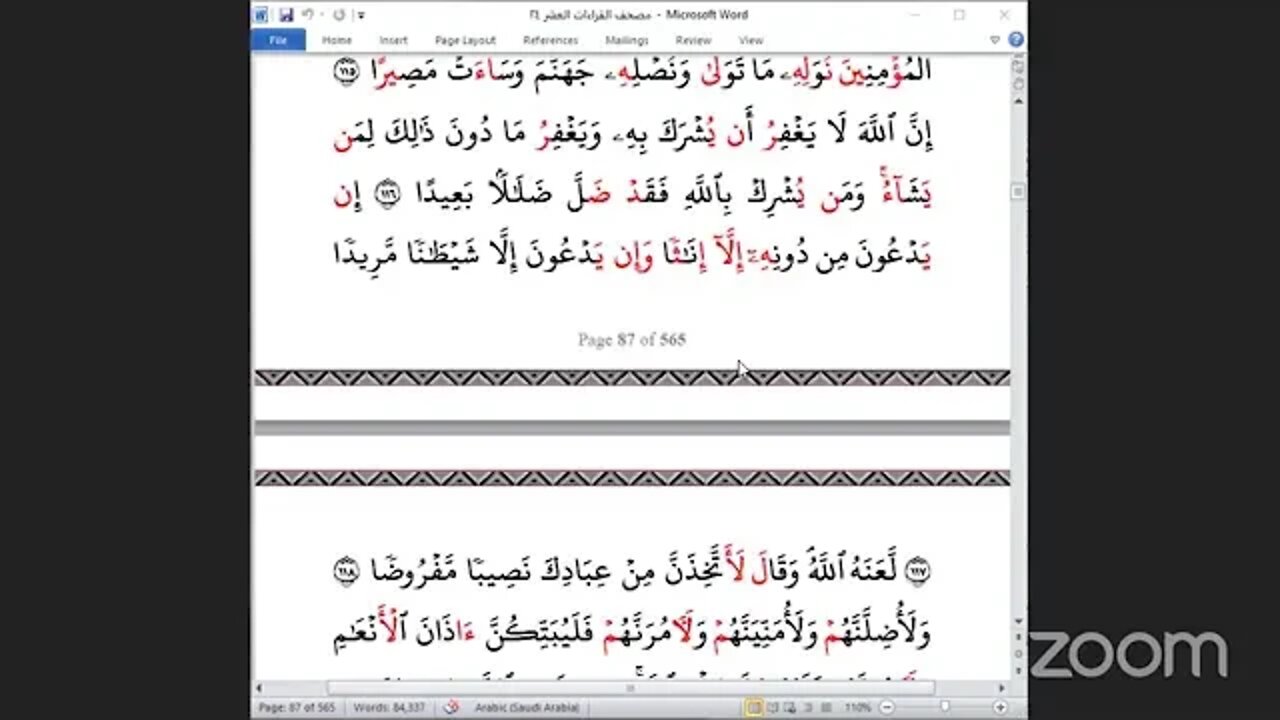The width and height of the screenshot is (1280, 720).
Task: Click the proofing errors status icon
Action: pyautogui.click(x=451, y=708)
